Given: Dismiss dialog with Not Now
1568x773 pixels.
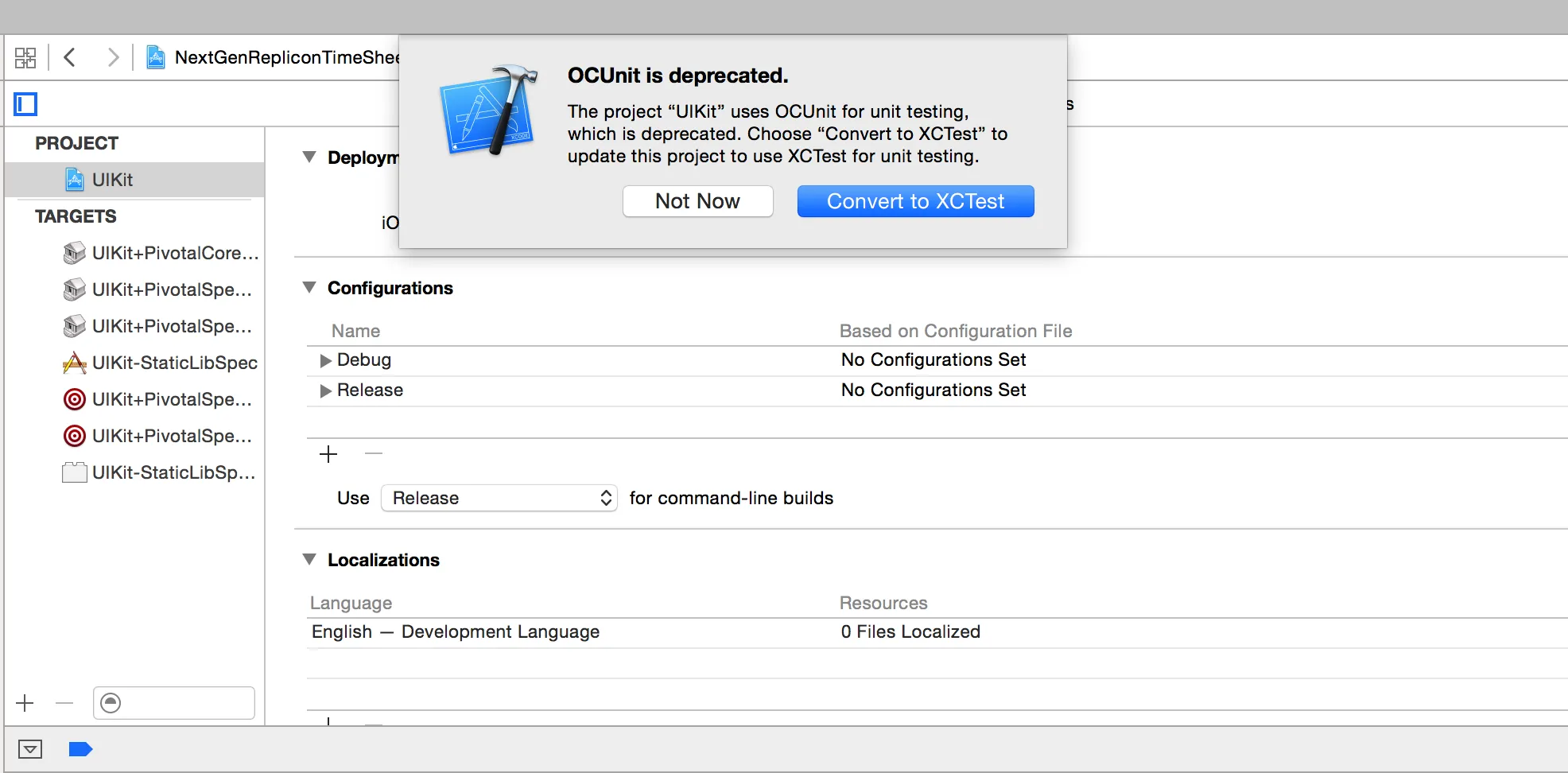Looking at the screenshot, I should tap(697, 201).
